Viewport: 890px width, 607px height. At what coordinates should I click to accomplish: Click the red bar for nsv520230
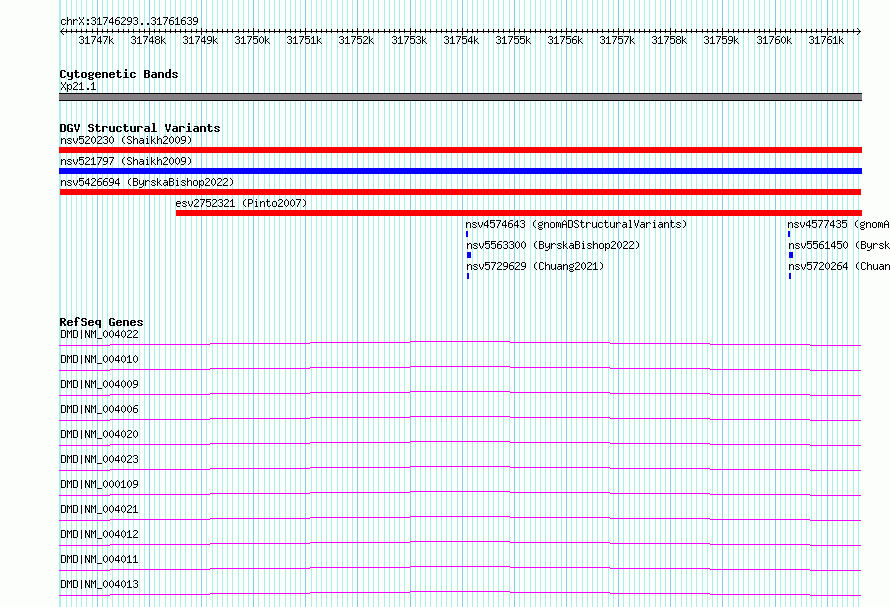click(460, 150)
